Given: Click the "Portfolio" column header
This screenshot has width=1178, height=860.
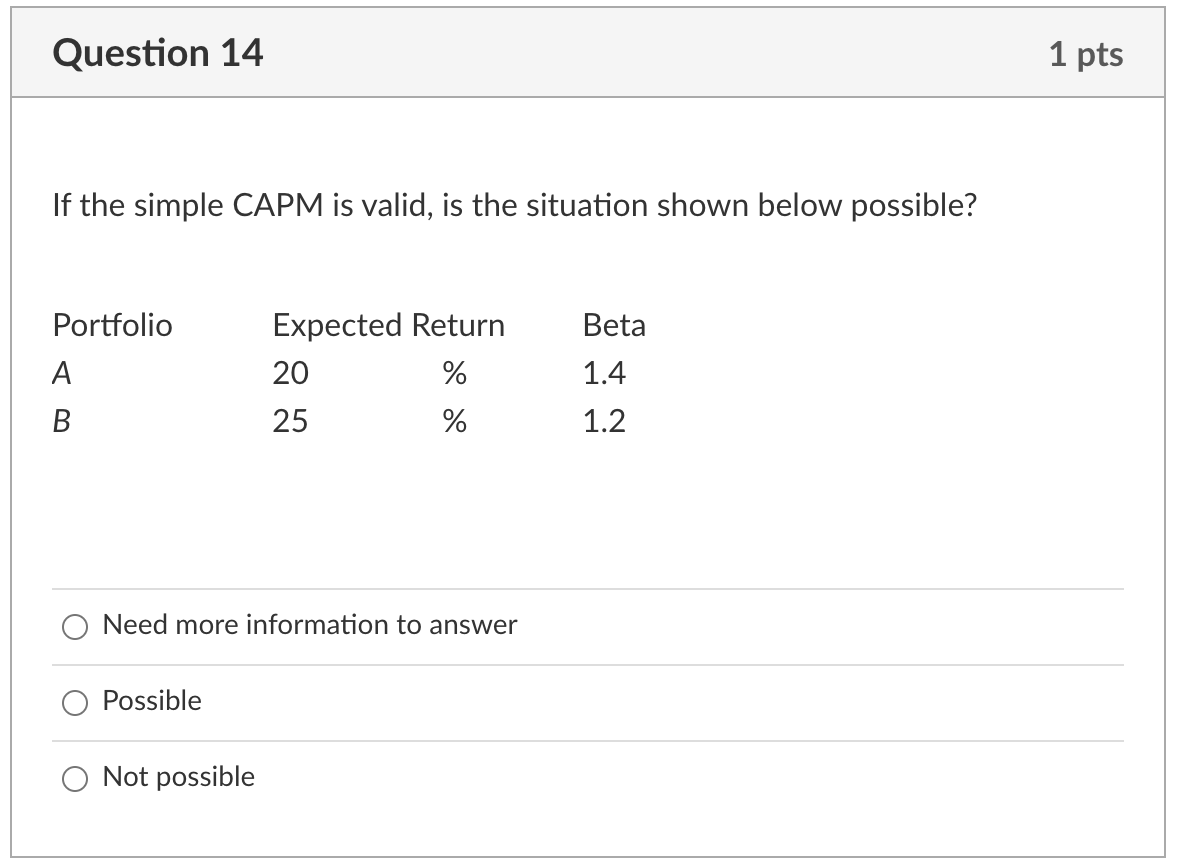Looking at the screenshot, I should pos(112,325).
